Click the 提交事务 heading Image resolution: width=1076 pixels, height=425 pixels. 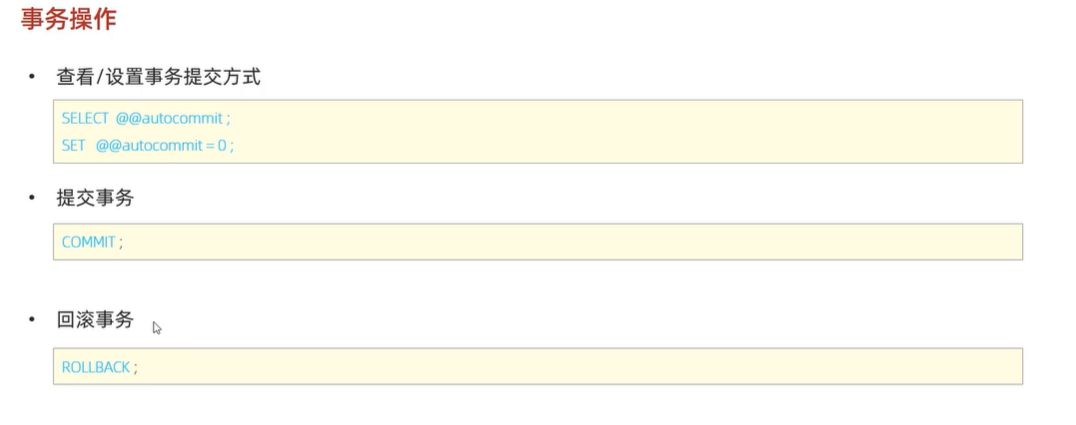point(95,198)
